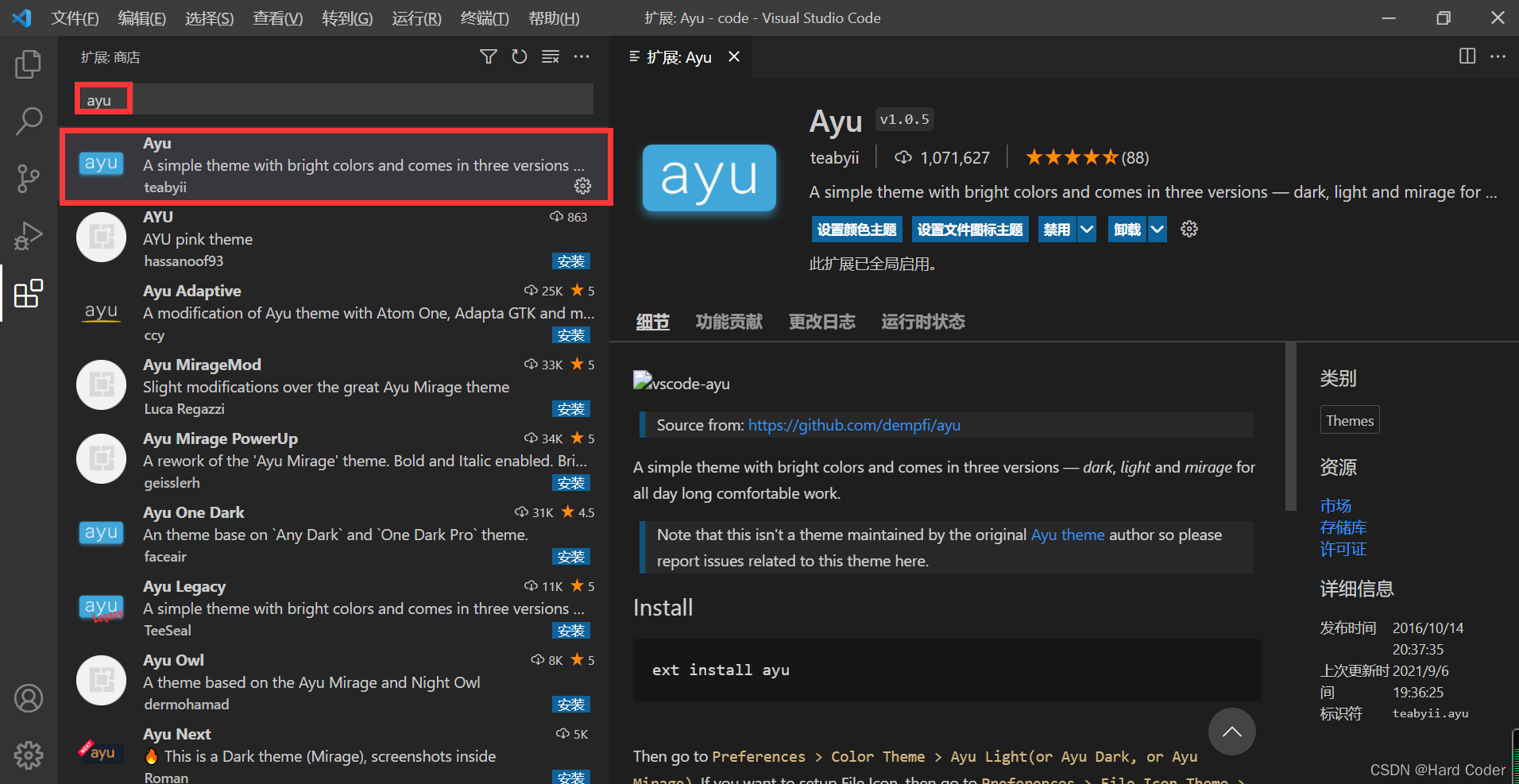
Task: Open the github.com/dempfi/ayu source link
Action: click(x=854, y=425)
